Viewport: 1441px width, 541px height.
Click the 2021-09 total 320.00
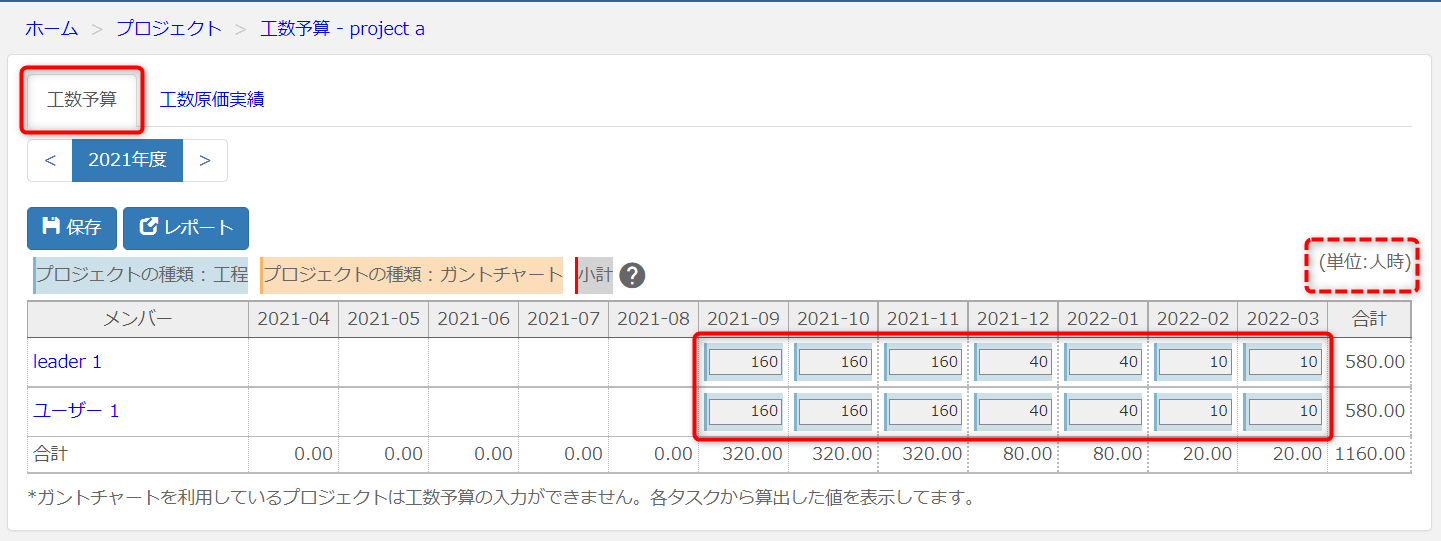(753, 454)
